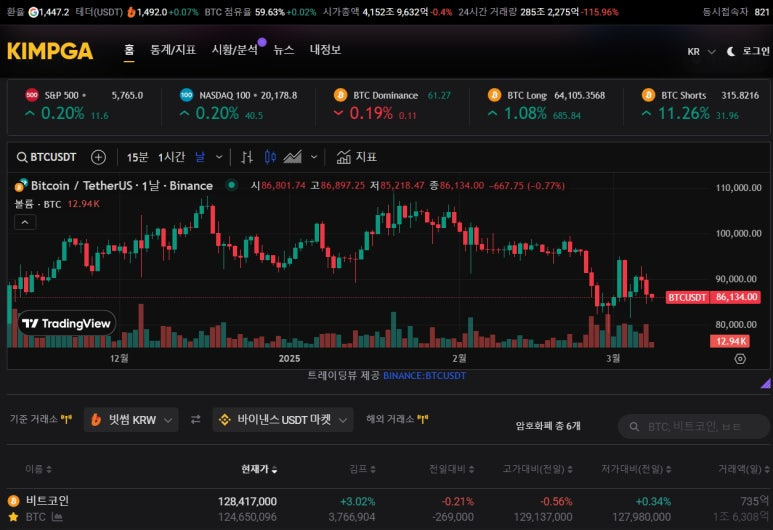Sort the table by 전일대비
The width and height of the screenshot is (773, 530).
[452, 469]
